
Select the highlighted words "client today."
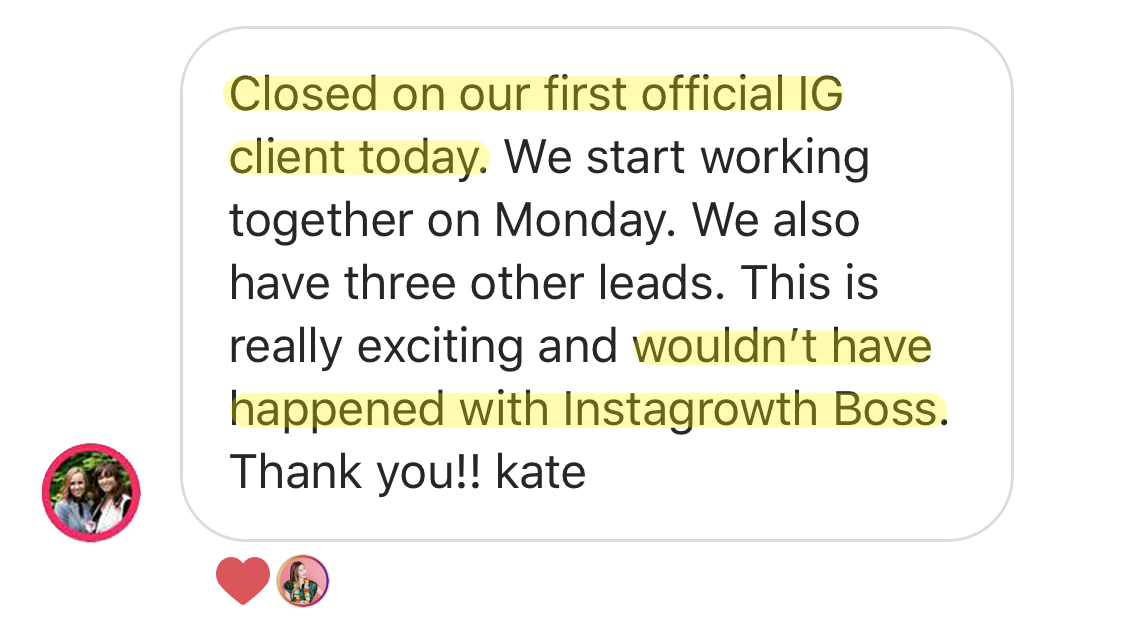pos(359,158)
